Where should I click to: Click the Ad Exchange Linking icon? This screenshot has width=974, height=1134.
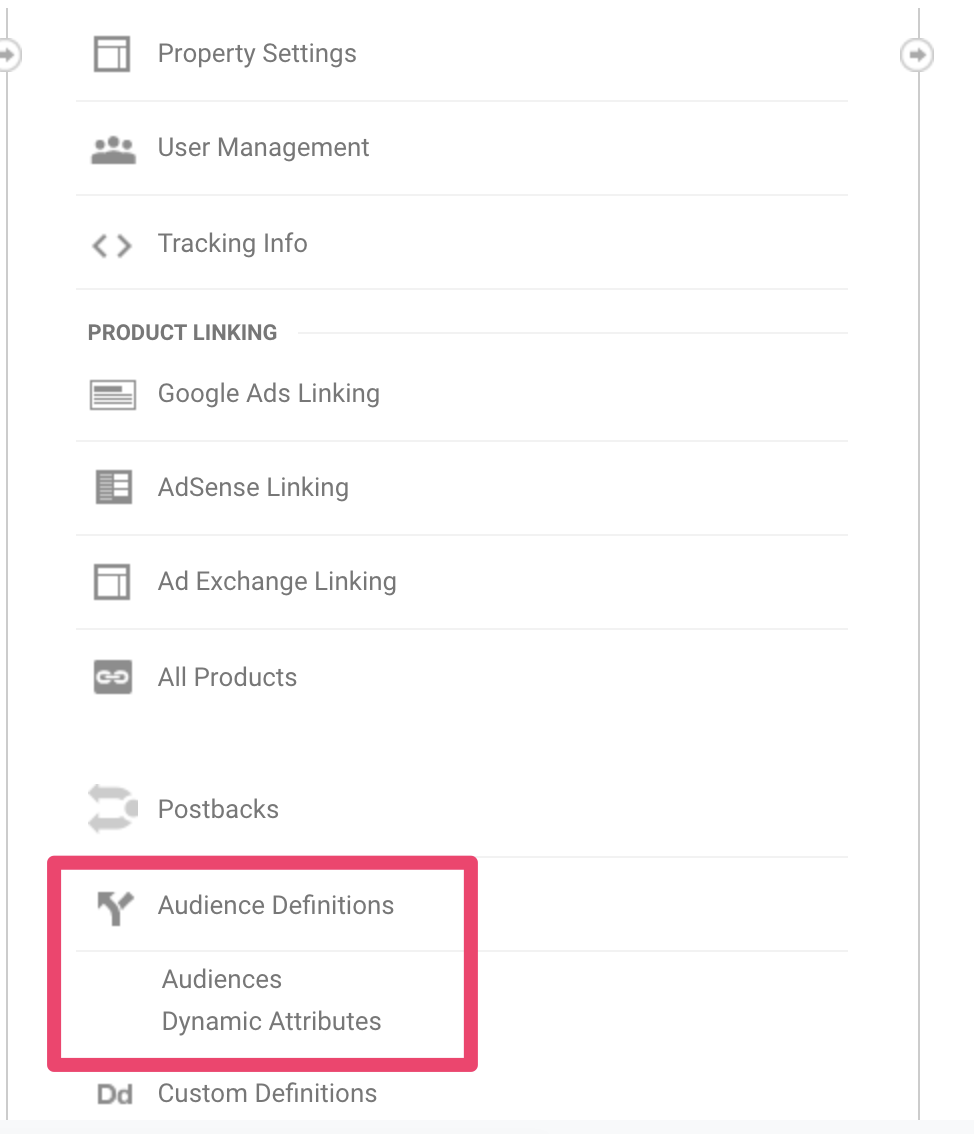click(112, 582)
